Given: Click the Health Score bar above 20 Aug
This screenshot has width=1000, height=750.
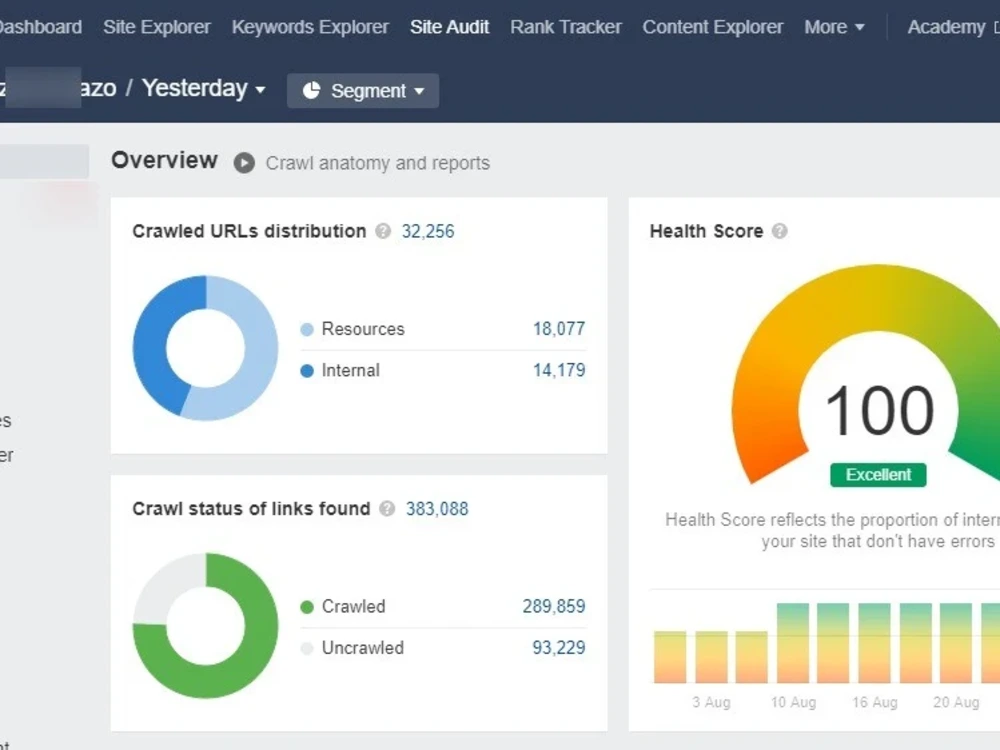Looking at the screenshot, I should point(956,643).
